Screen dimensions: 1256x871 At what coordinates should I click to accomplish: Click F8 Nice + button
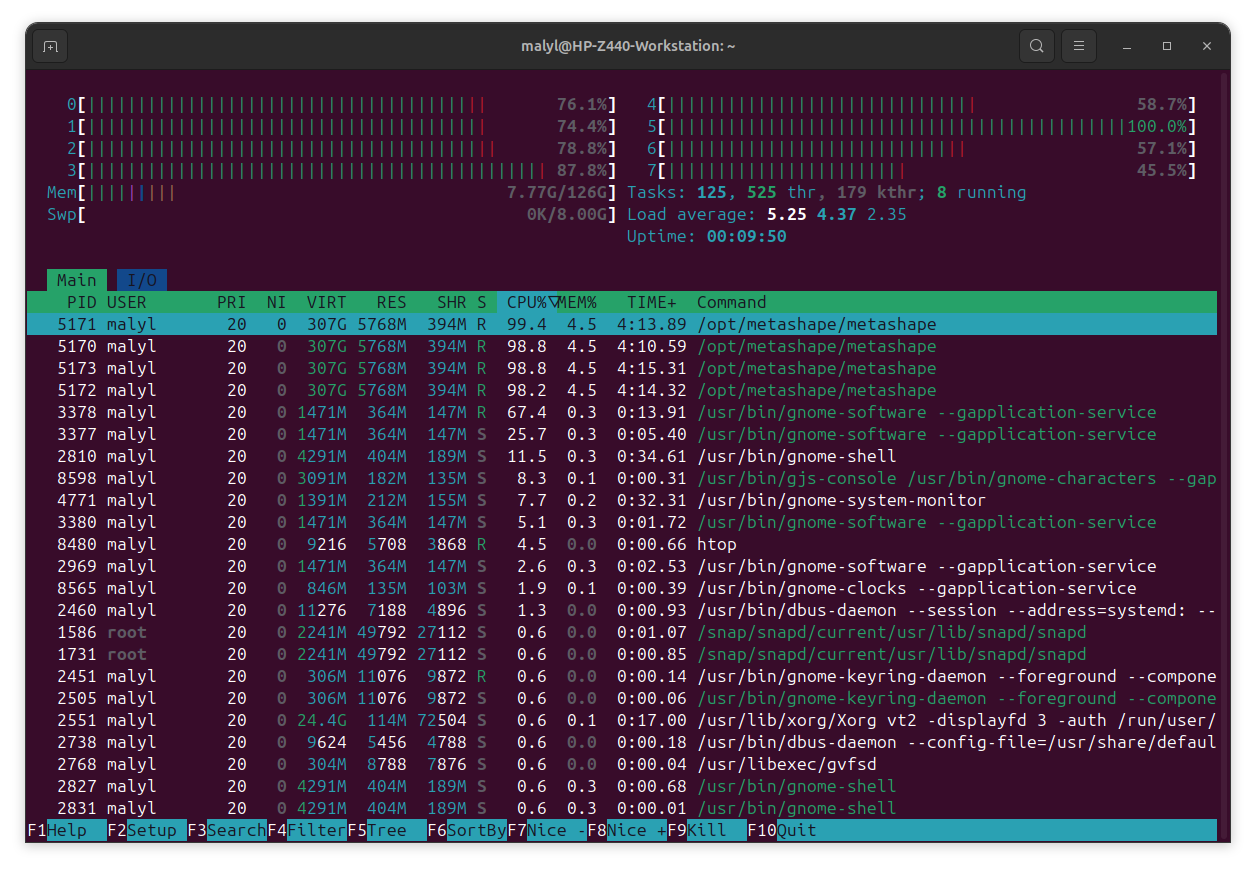(627, 830)
